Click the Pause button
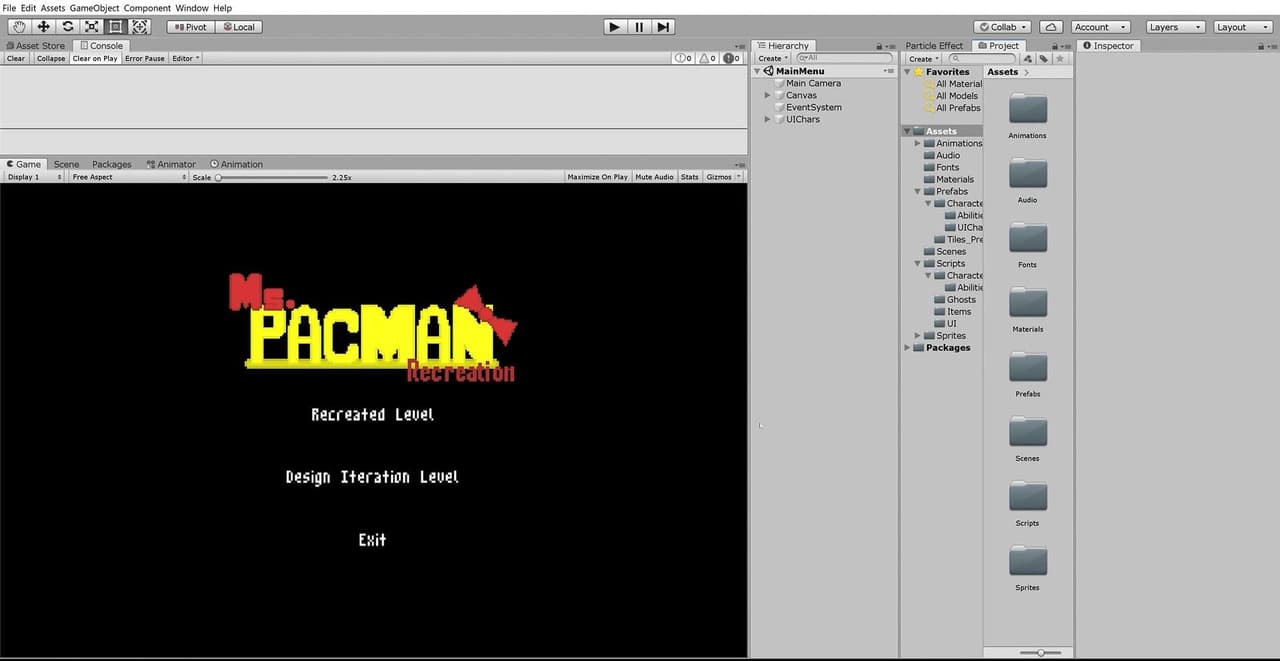The image size is (1280, 661). tap(639, 27)
